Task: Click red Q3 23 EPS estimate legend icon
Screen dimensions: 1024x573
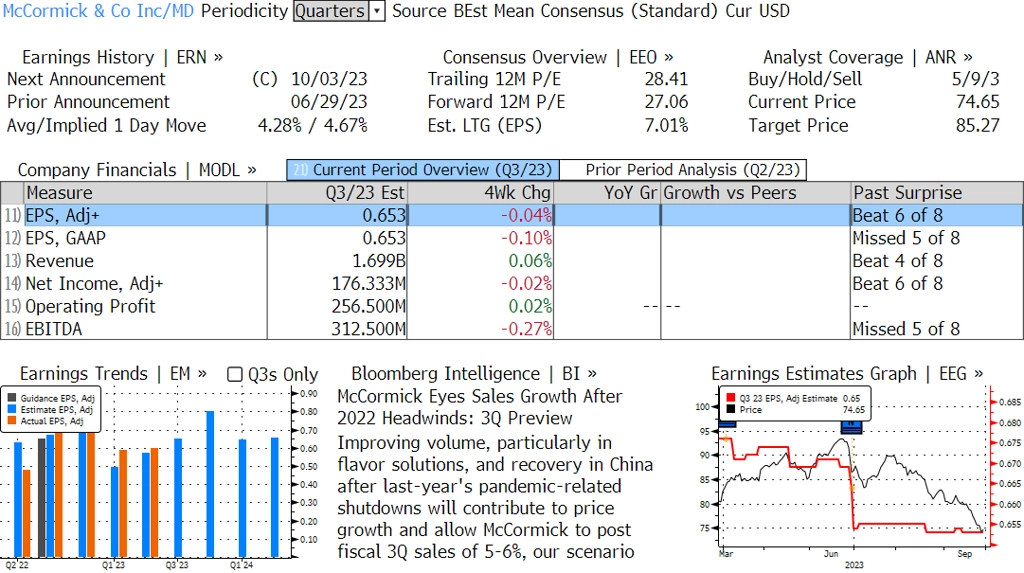Action: click(730, 398)
